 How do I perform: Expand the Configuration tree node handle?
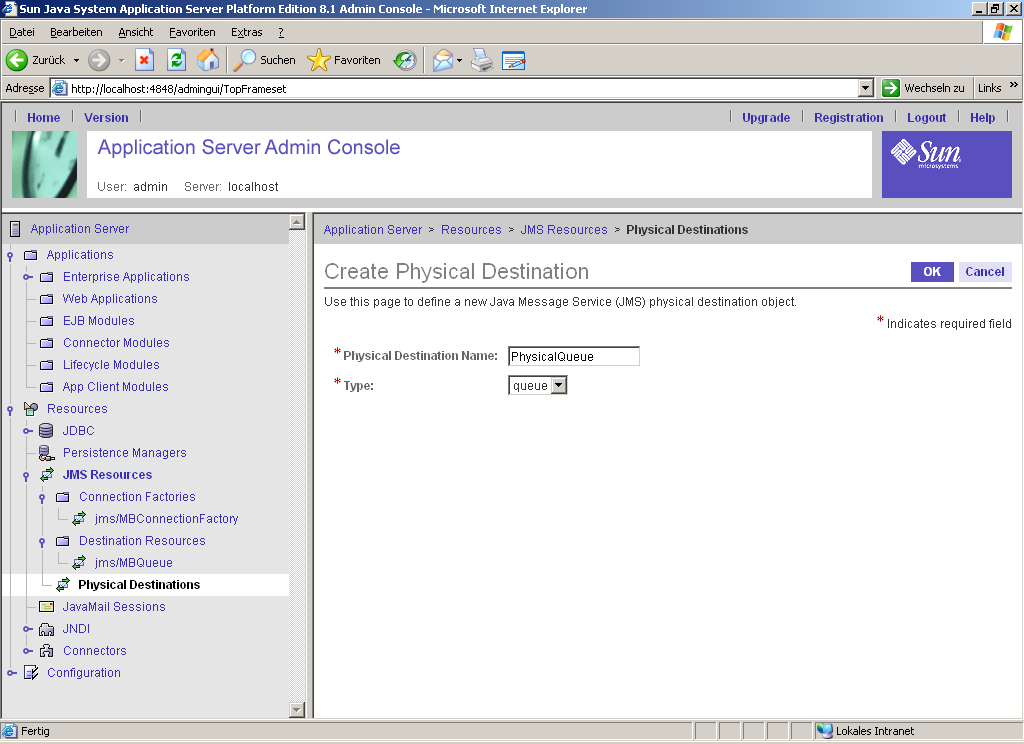(12, 673)
